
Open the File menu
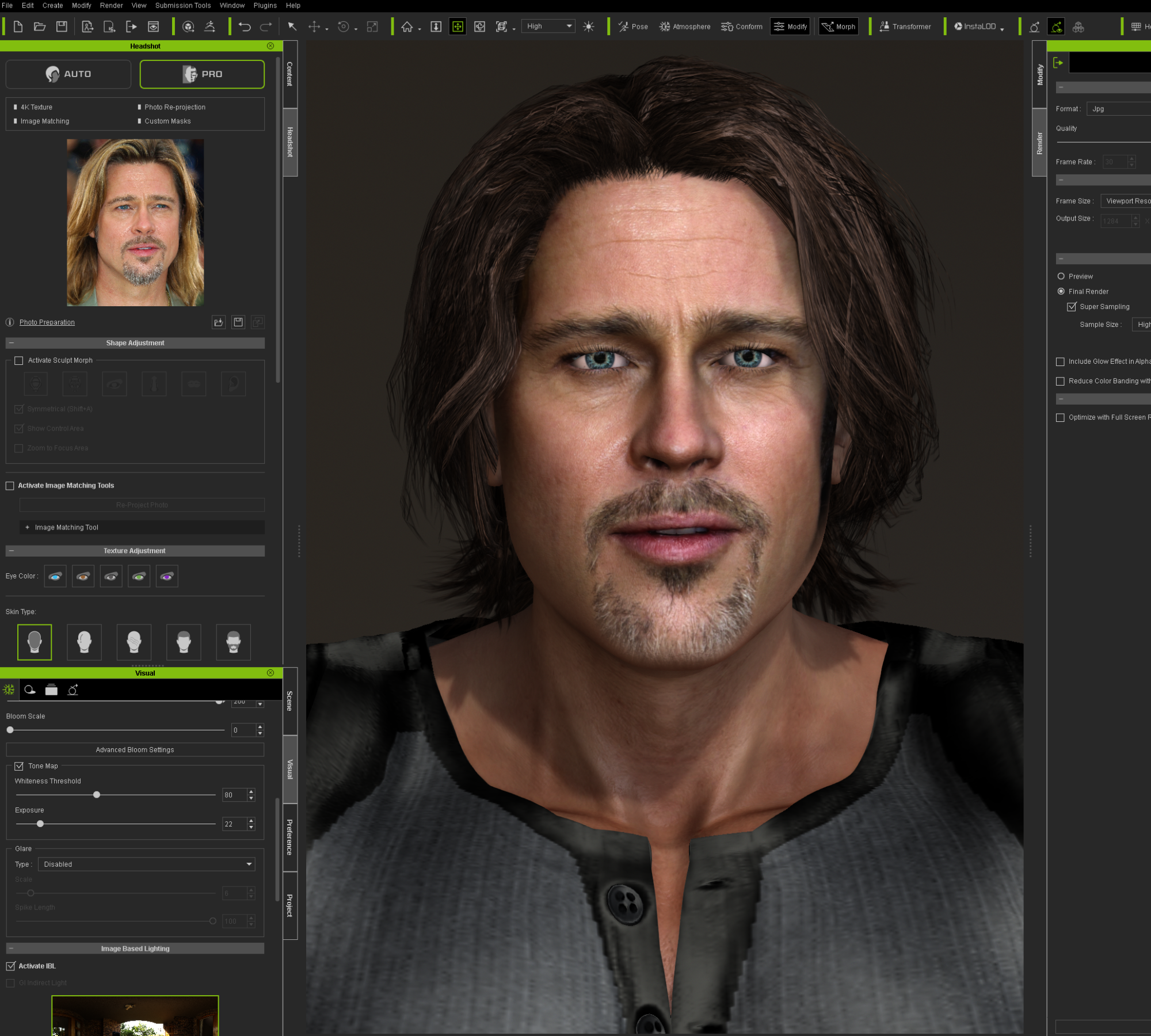(x=7, y=5)
